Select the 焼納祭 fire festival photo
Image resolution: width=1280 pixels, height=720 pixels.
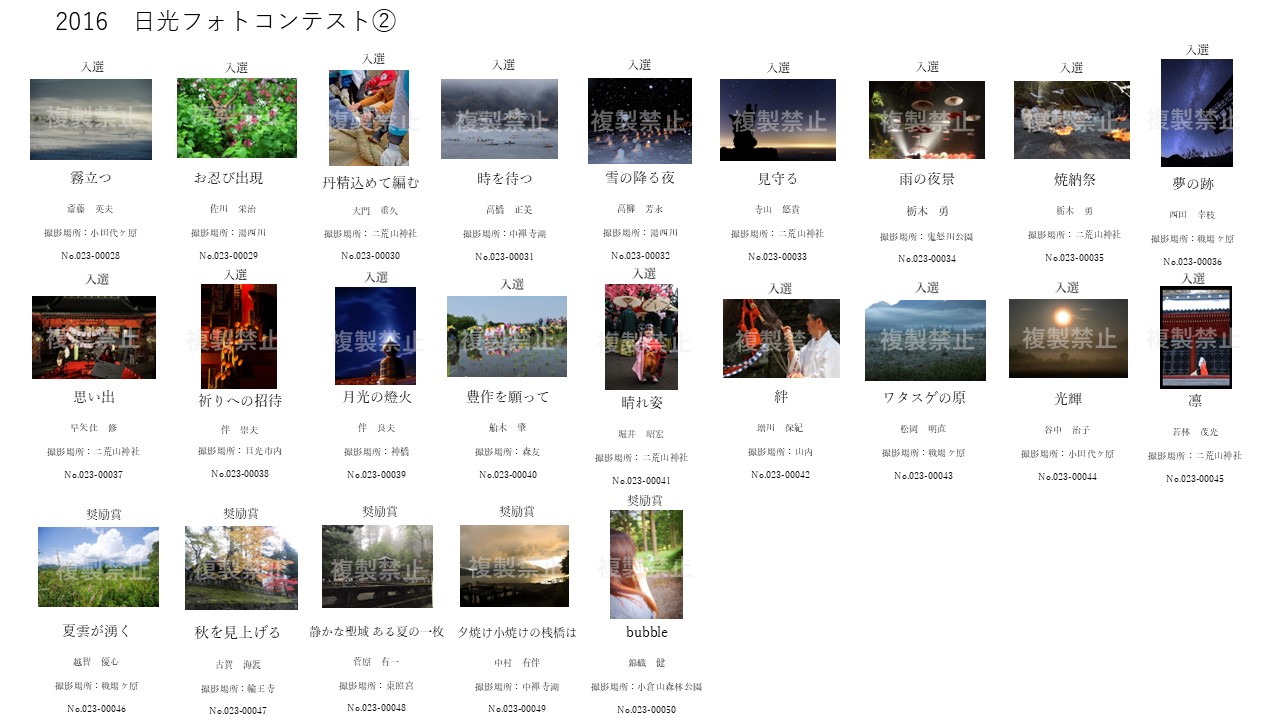(1071, 120)
